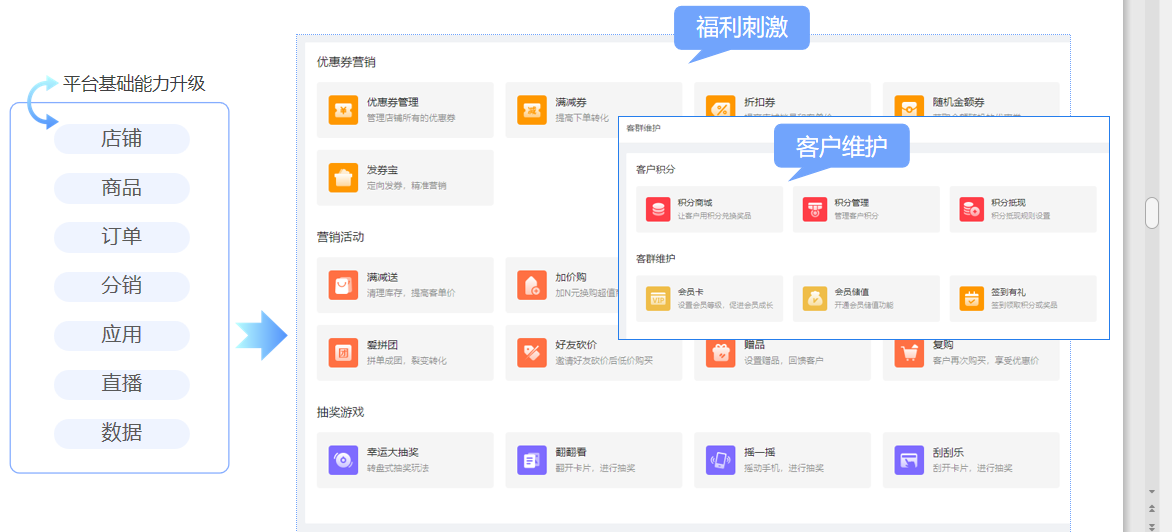The image size is (1172, 532).
Task: Select the 会员卡 yellow card icon
Action: coord(658,298)
